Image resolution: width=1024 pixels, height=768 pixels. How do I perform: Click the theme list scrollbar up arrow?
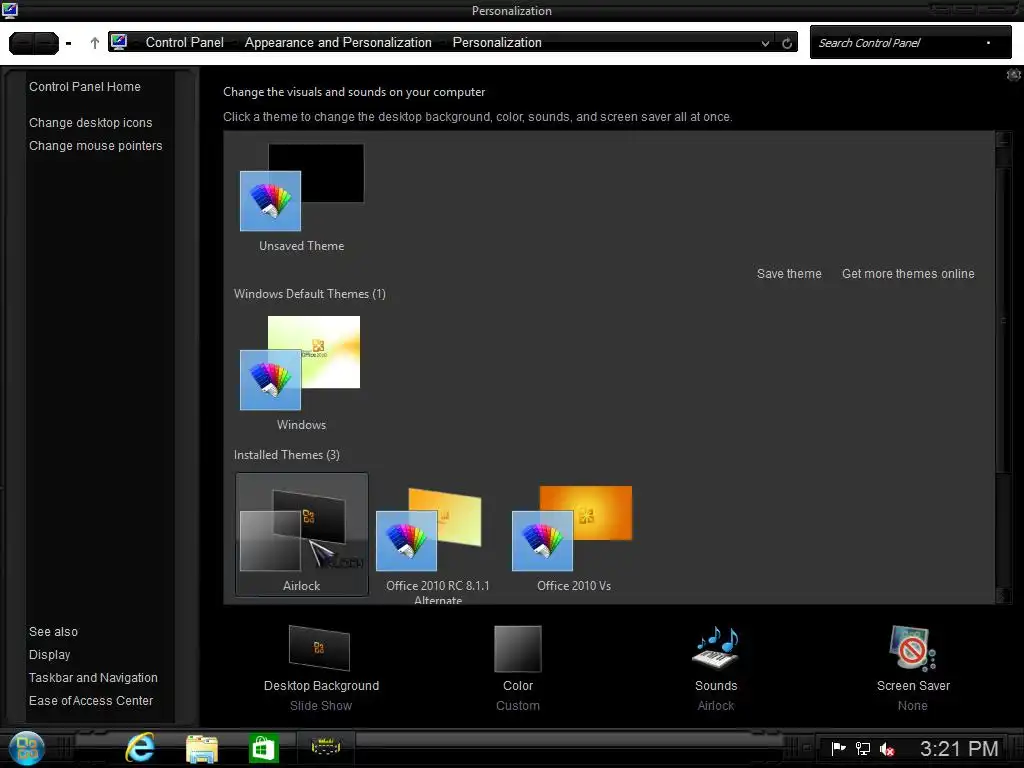1003,140
